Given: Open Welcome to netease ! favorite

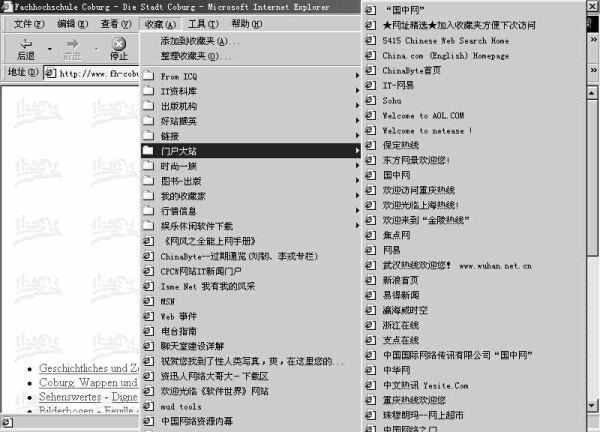Looking at the screenshot, I should pos(474,130).
